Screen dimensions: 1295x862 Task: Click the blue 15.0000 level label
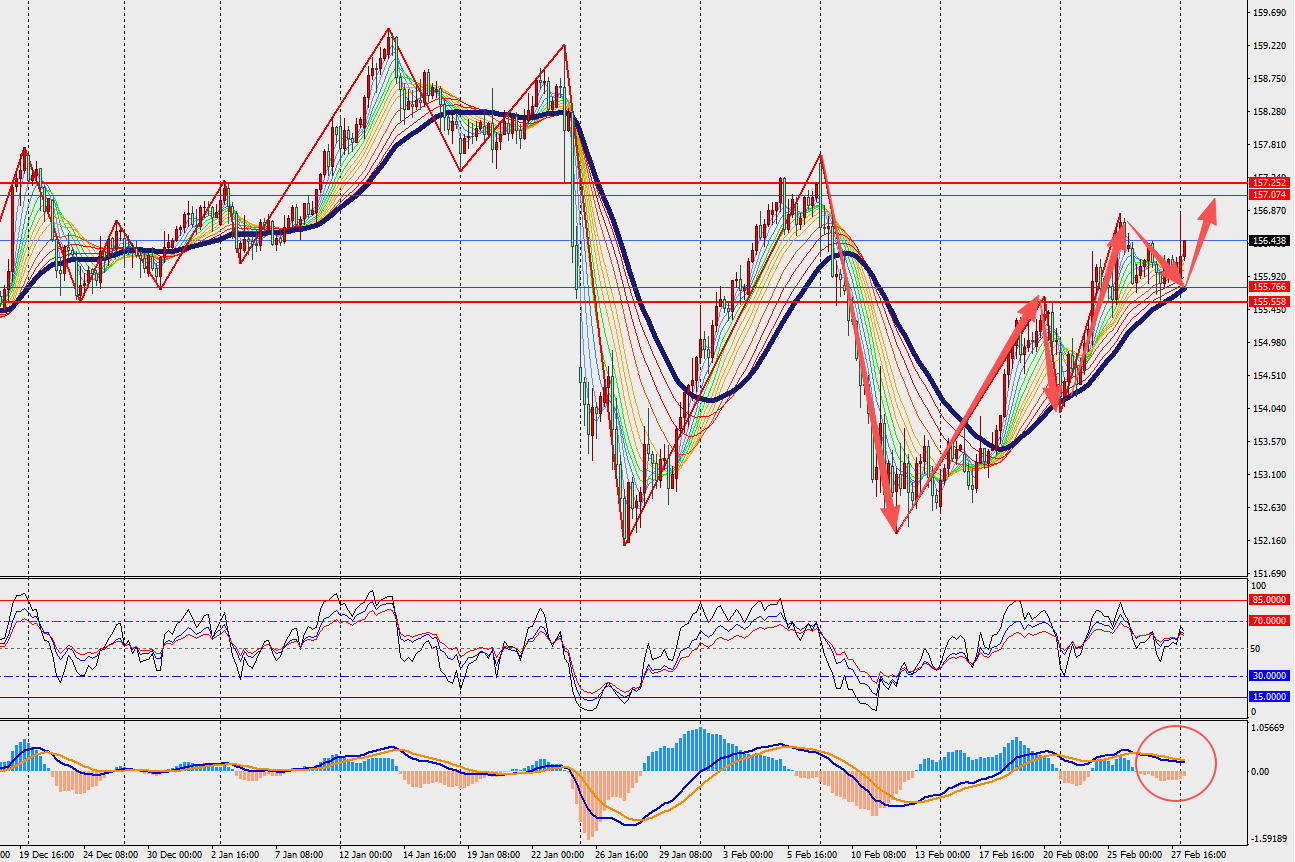click(1269, 697)
